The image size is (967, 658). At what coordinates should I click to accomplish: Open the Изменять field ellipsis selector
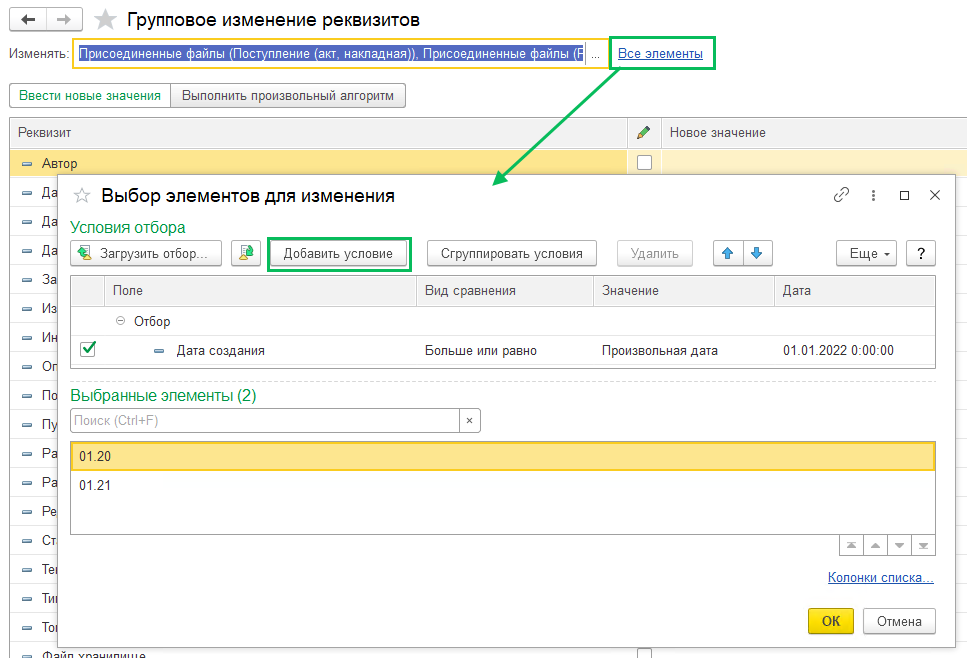pos(595,54)
